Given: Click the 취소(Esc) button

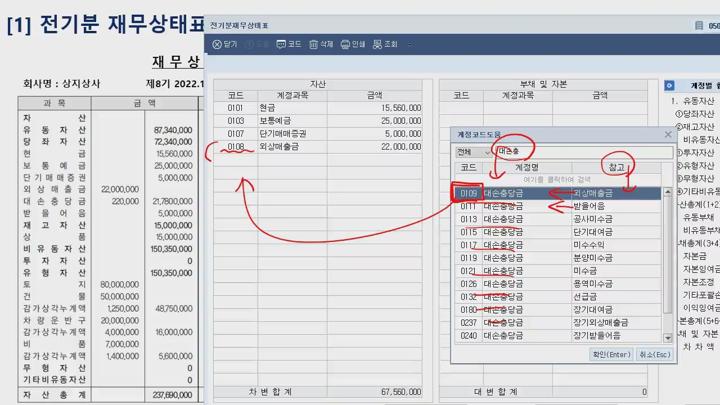Looking at the screenshot, I should [x=655, y=354].
